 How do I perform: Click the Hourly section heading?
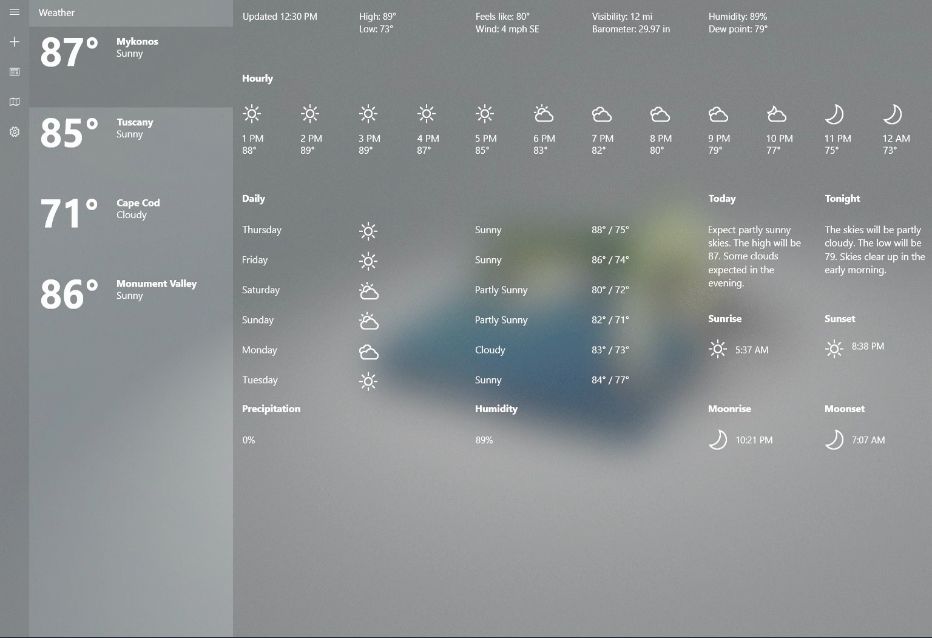(257, 78)
